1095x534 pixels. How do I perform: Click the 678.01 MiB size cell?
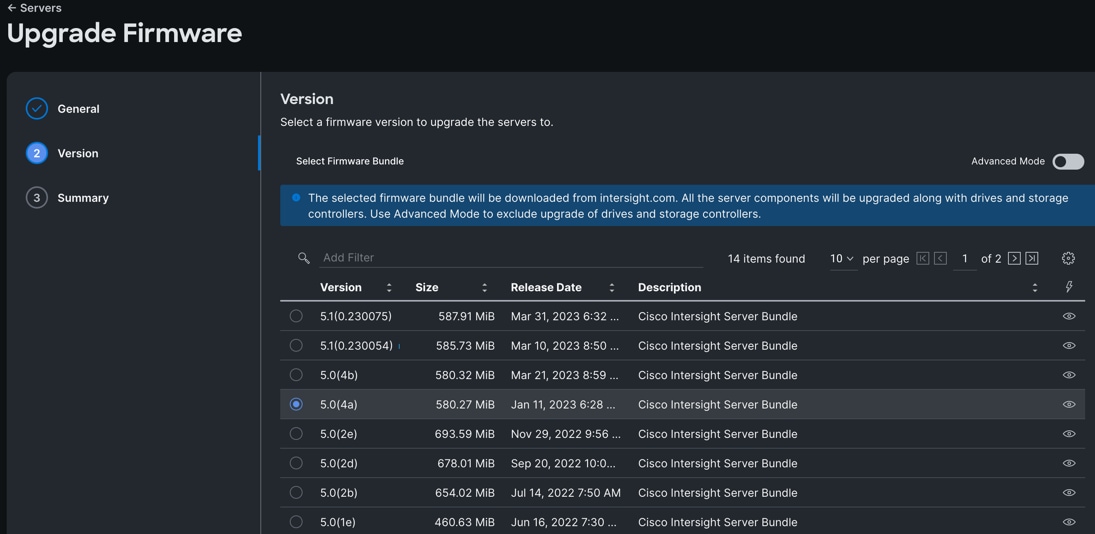(x=466, y=463)
